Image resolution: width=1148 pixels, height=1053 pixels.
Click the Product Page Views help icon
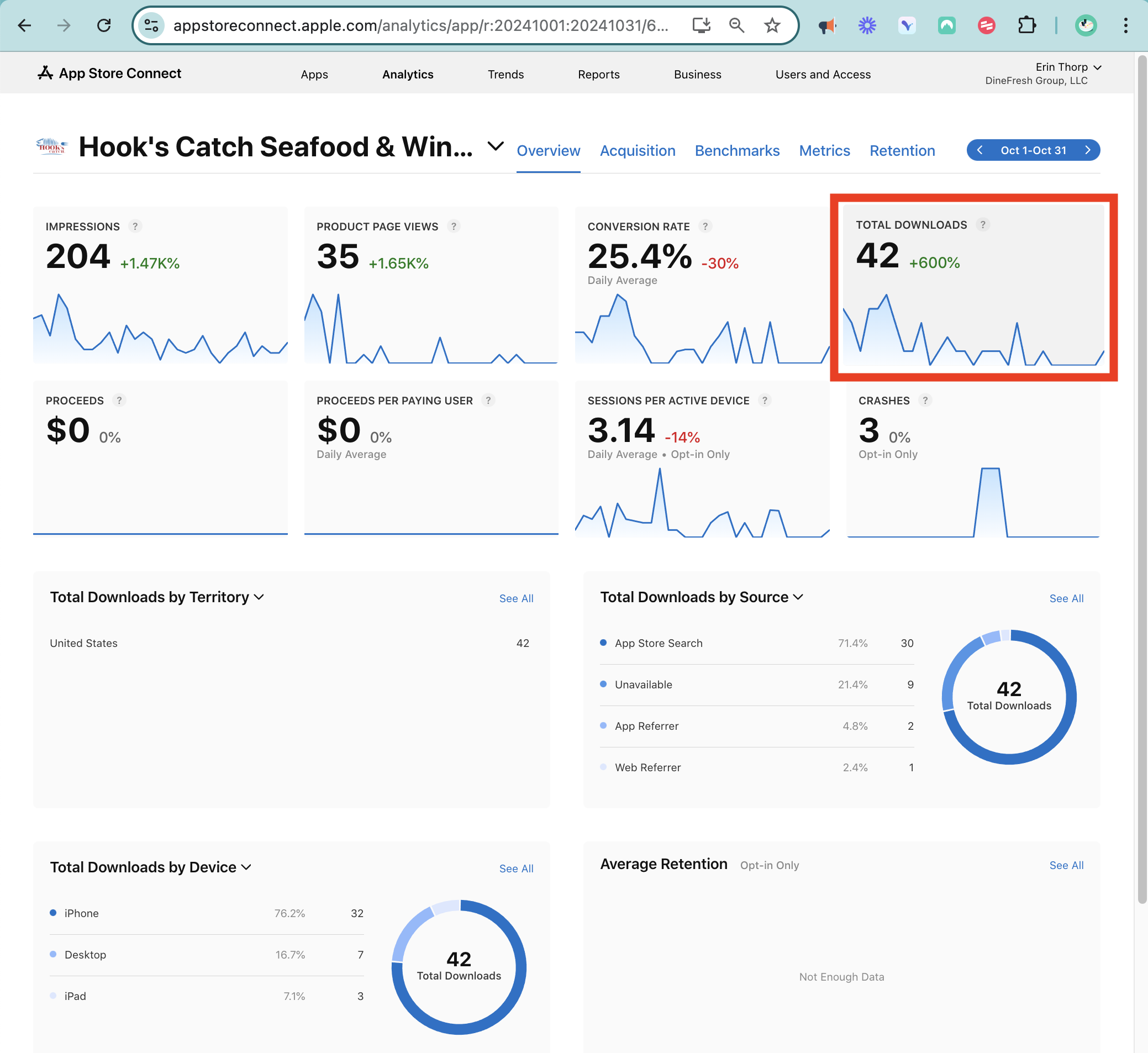click(x=454, y=227)
